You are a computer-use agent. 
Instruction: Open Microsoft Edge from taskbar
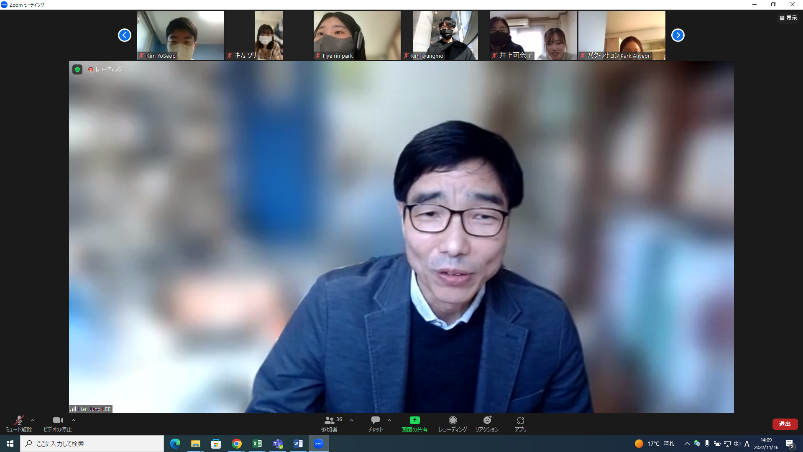pos(175,443)
